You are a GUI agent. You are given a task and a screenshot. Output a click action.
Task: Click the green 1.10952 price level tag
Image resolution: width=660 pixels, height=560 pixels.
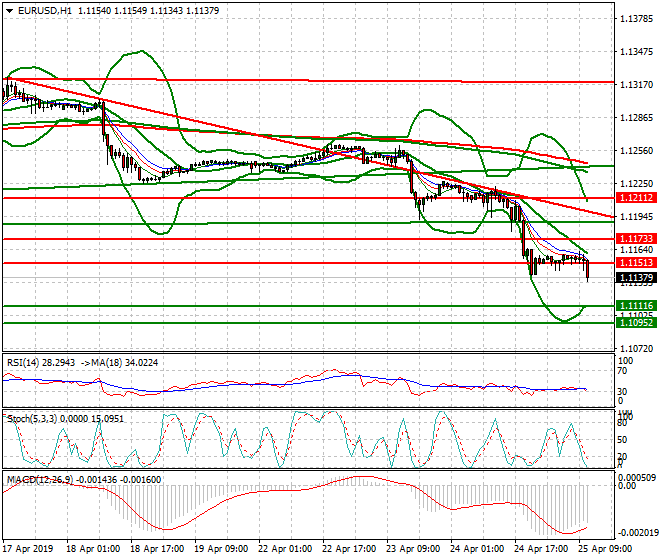tap(636, 322)
